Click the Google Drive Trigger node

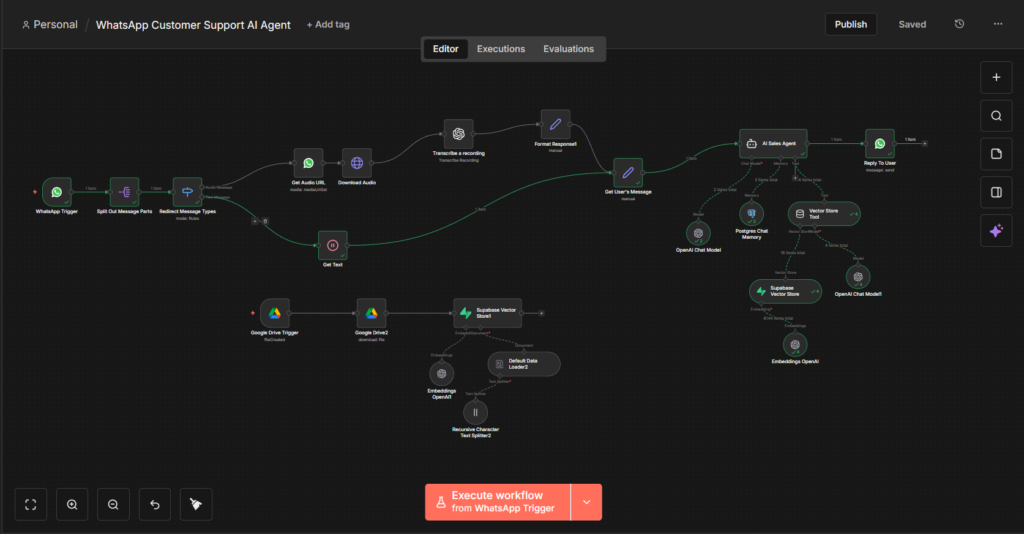(x=274, y=313)
